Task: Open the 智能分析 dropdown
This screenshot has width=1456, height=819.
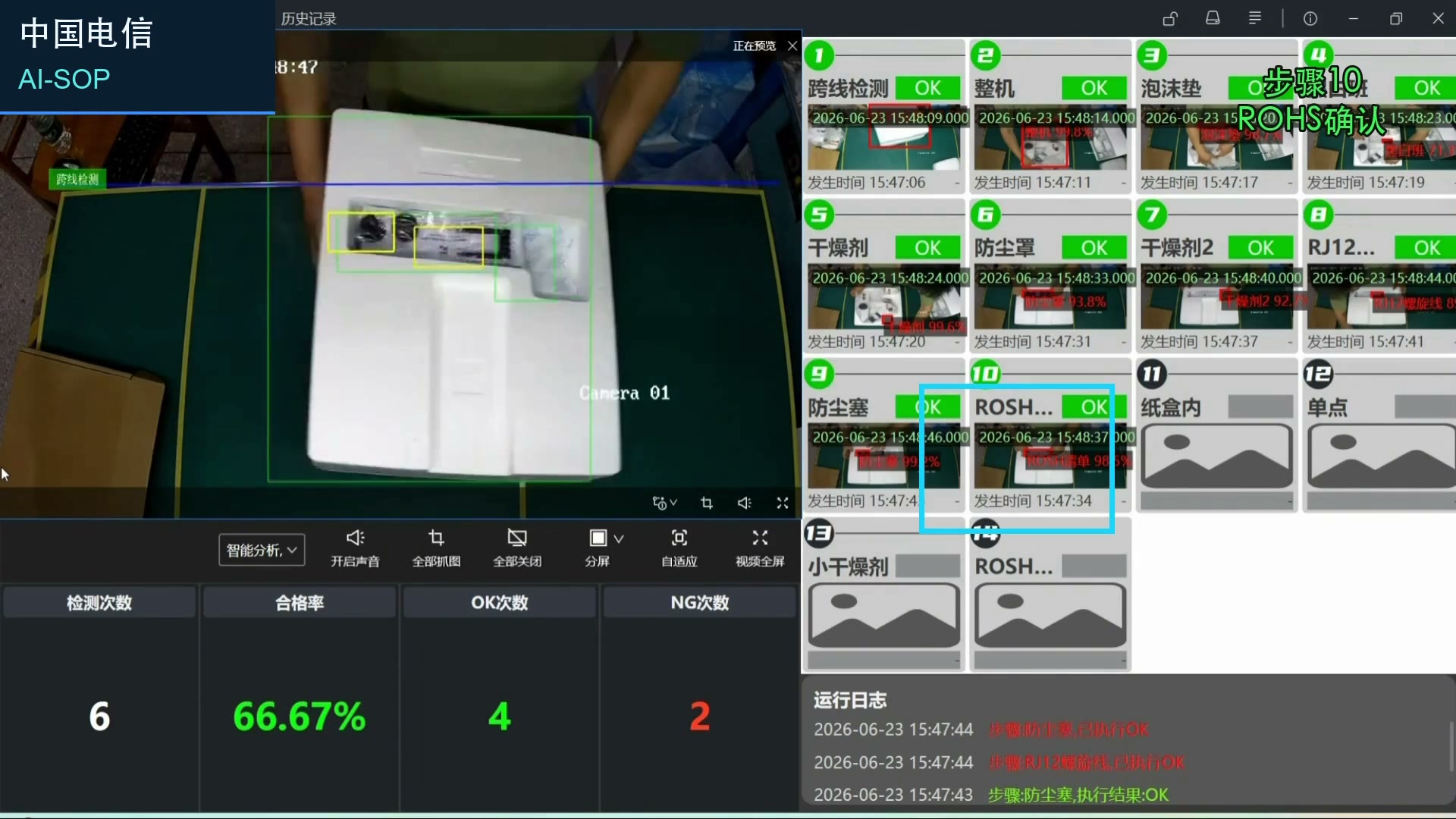Action: [x=262, y=550]
